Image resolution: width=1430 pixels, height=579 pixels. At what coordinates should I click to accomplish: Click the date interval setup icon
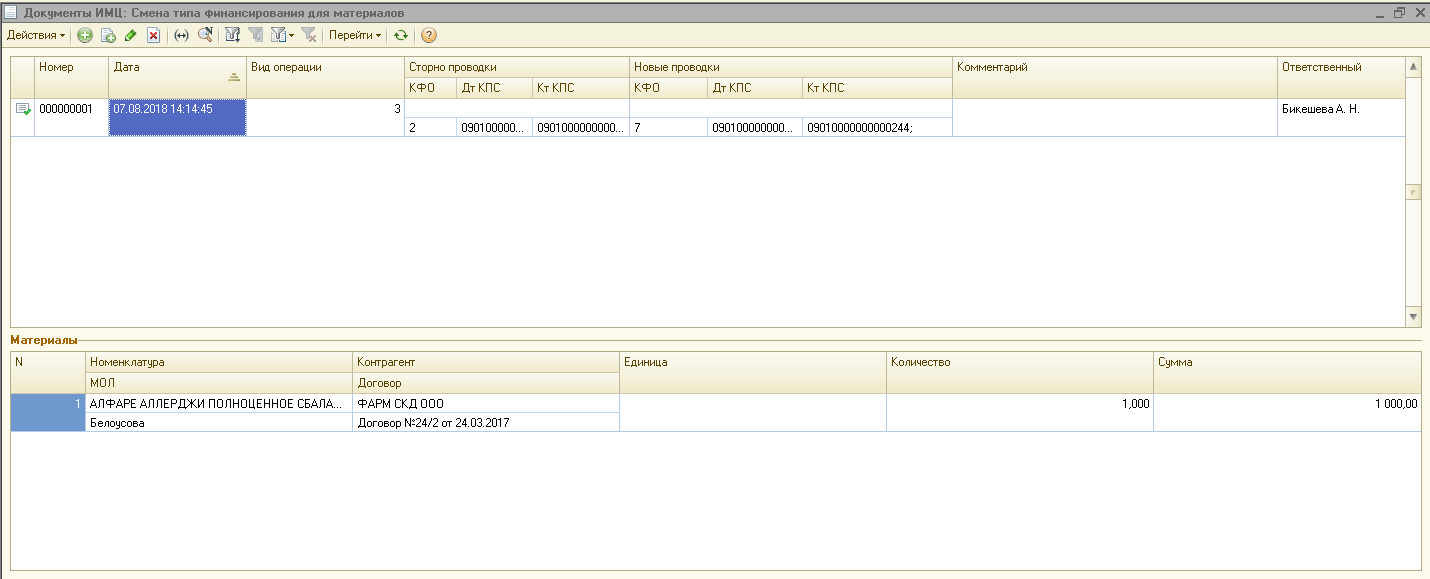[181, 35]
